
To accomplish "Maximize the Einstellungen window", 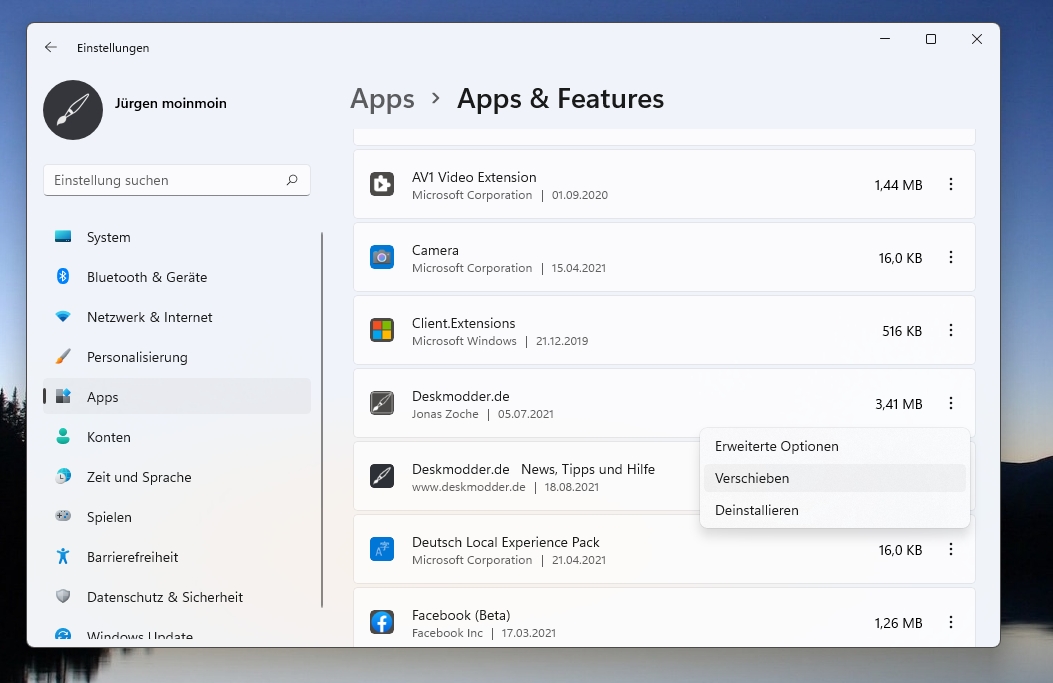I will pyautogui.click(x=931, y=39).
